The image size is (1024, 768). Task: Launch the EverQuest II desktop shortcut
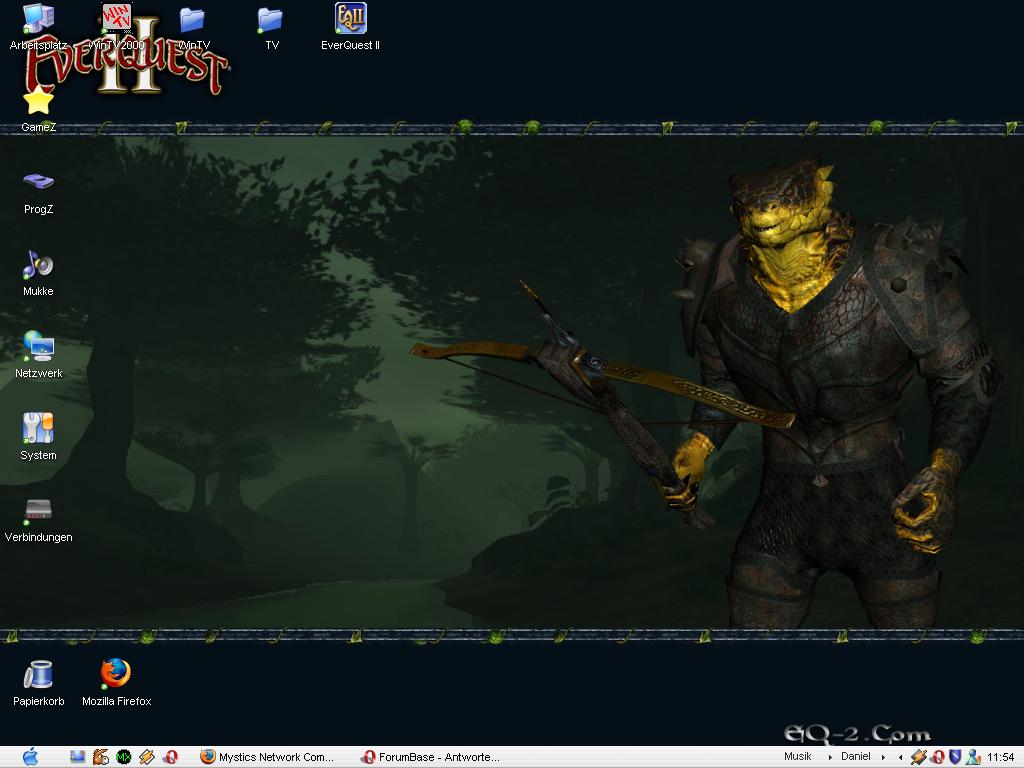(x=350, y=26)
